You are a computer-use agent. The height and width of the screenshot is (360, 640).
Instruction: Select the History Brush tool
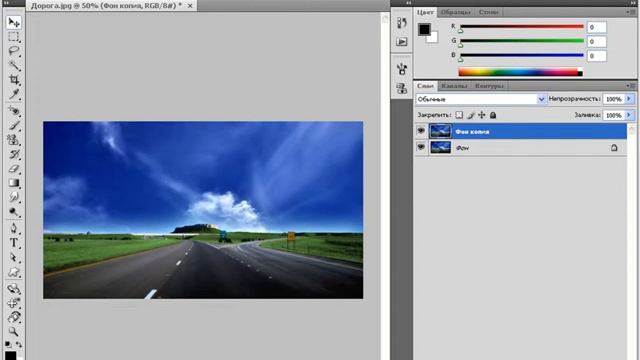[x=14, y=154]
